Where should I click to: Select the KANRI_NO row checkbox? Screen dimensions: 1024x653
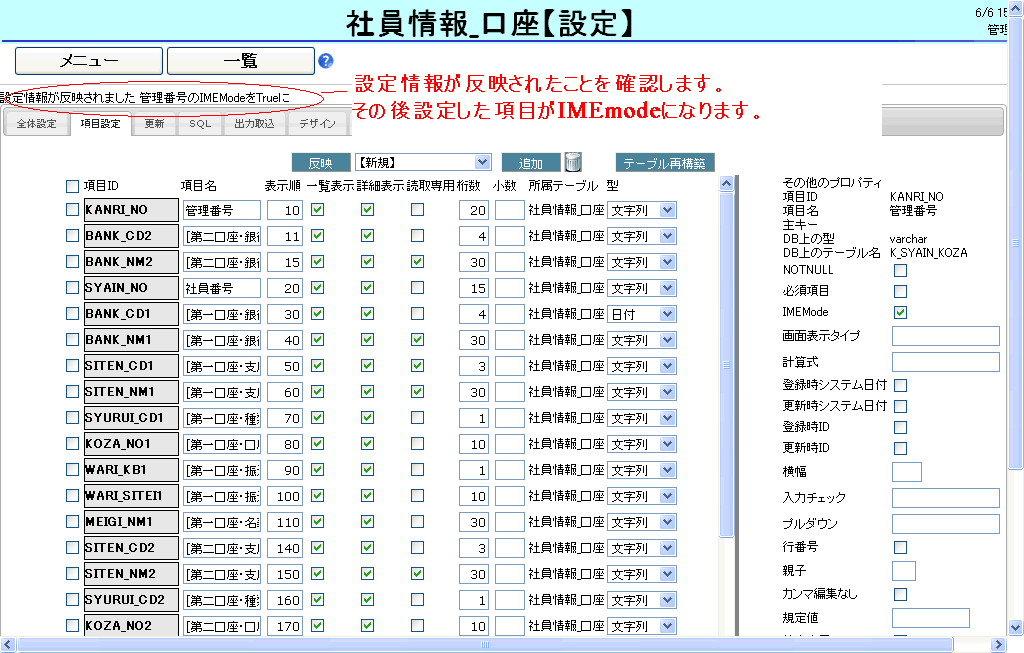pyautogui.click(x=72, y=210)
